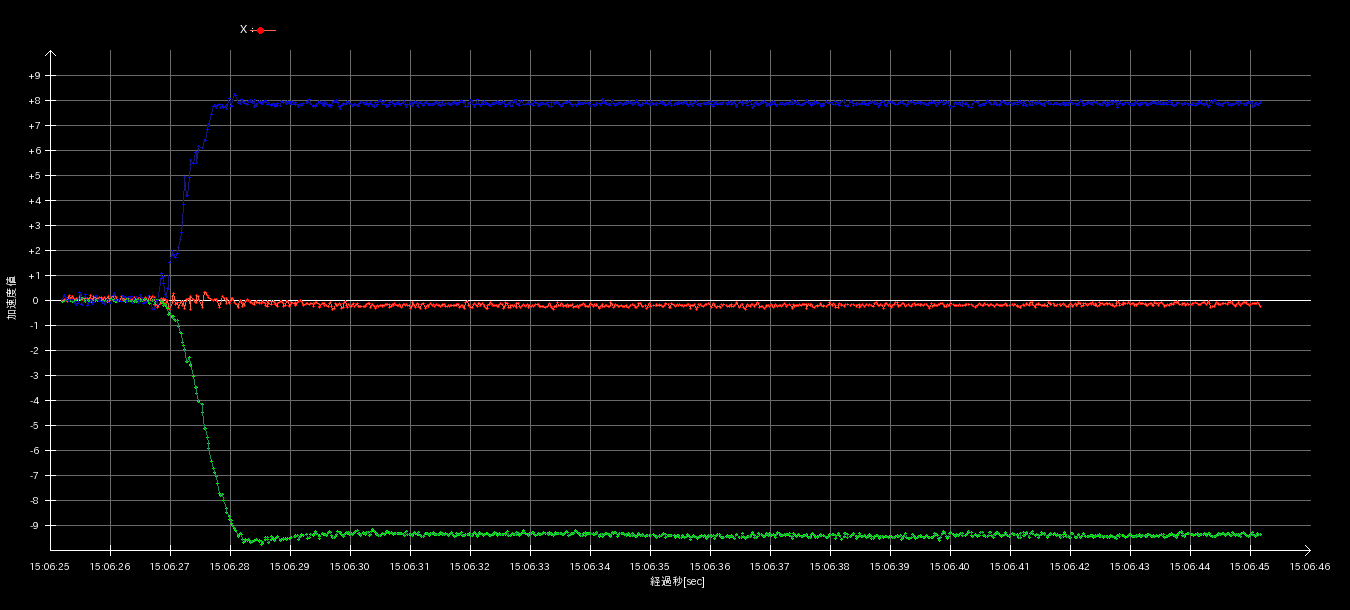
Task: Click the red X legend marker
Action: (x=261, y=30)
